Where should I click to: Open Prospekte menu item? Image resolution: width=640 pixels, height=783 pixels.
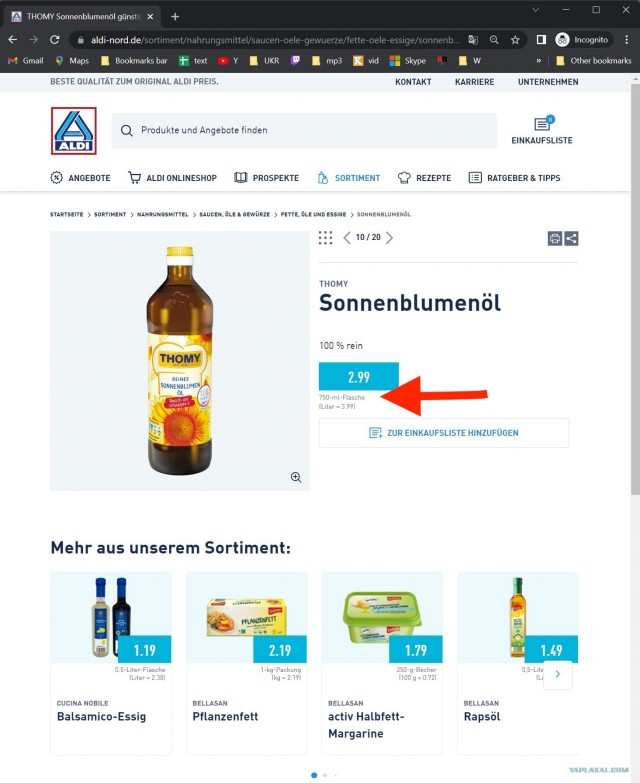267,178
